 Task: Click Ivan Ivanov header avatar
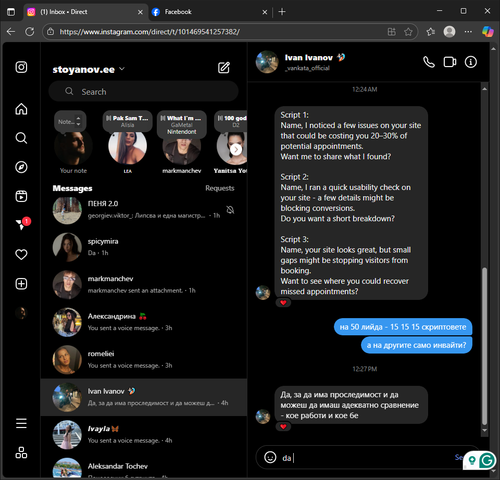tap(267, 62)
